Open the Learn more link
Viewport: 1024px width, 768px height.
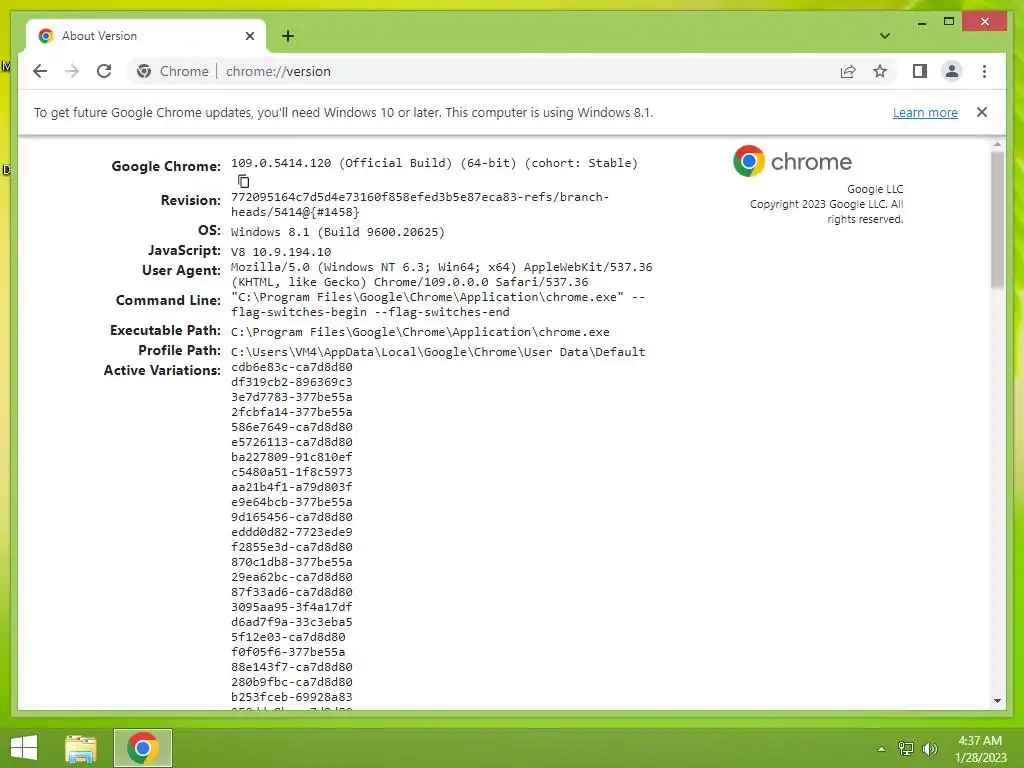925,112
